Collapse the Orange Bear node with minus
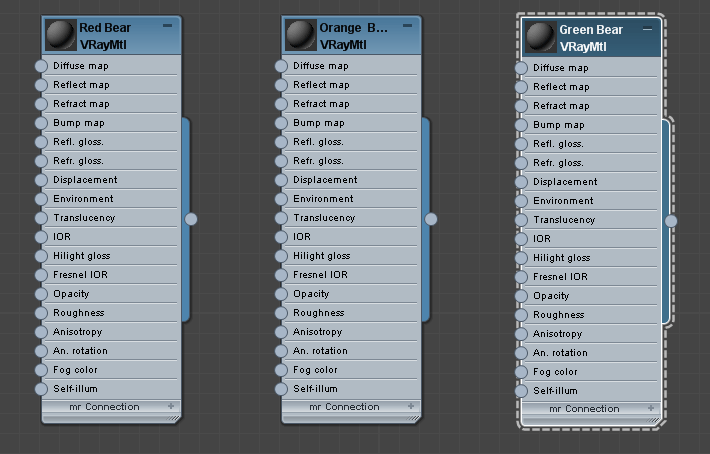The height and width of the screenshot is (454, 710). point(408,26)
